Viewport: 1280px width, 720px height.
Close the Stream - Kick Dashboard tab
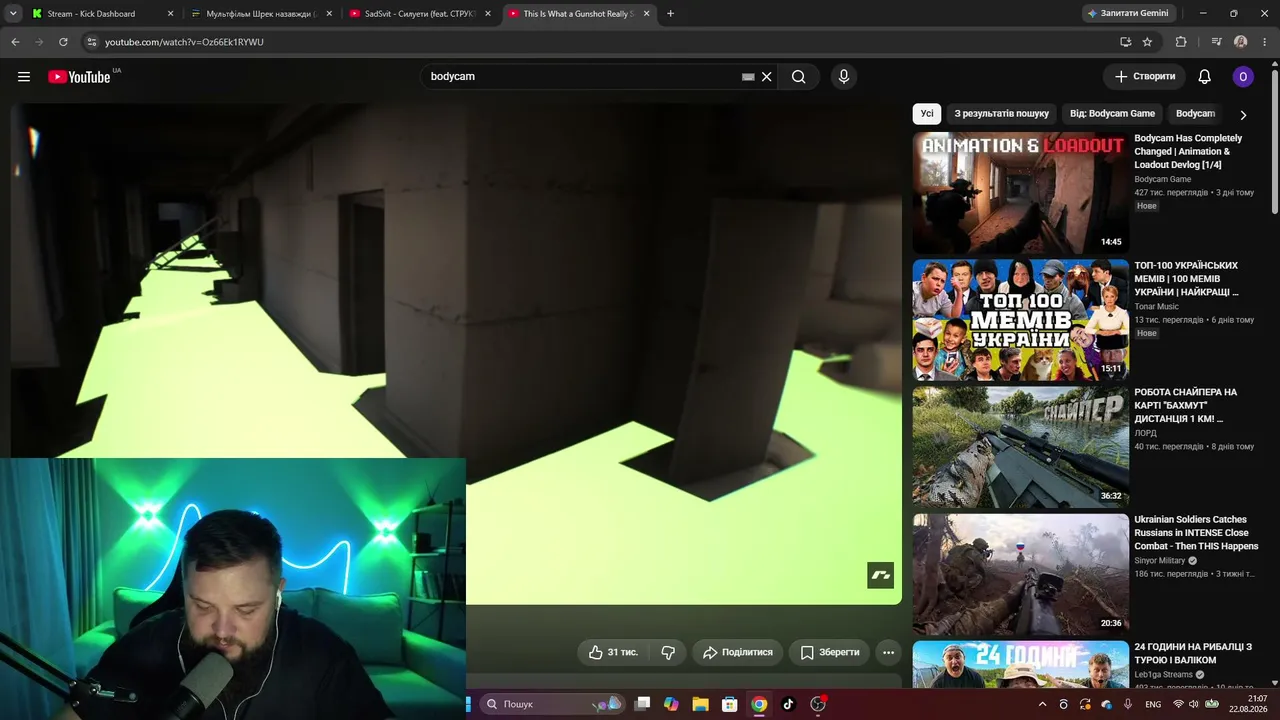click(170, 14)
